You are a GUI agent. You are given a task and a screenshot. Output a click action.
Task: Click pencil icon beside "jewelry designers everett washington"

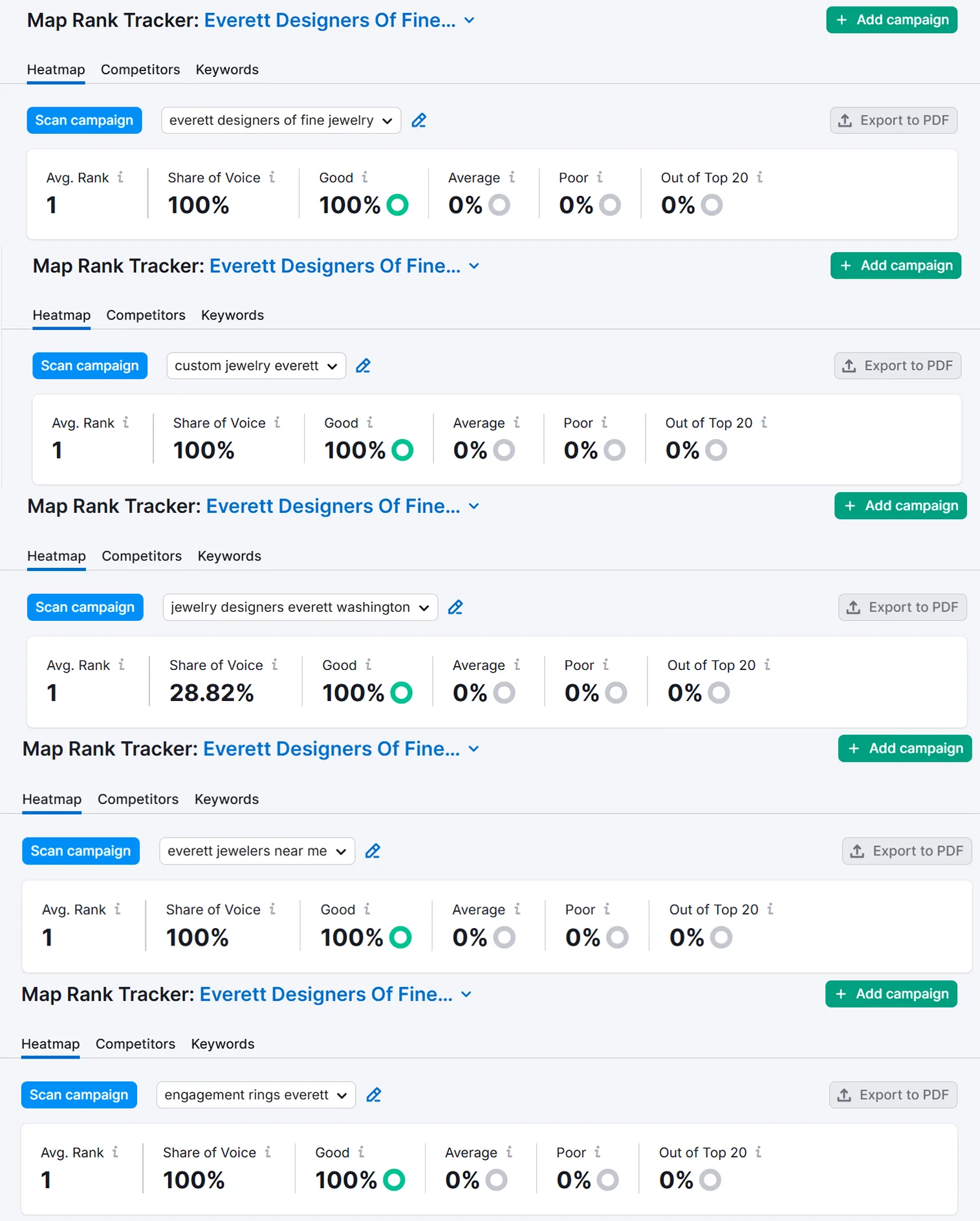point(455,607)
